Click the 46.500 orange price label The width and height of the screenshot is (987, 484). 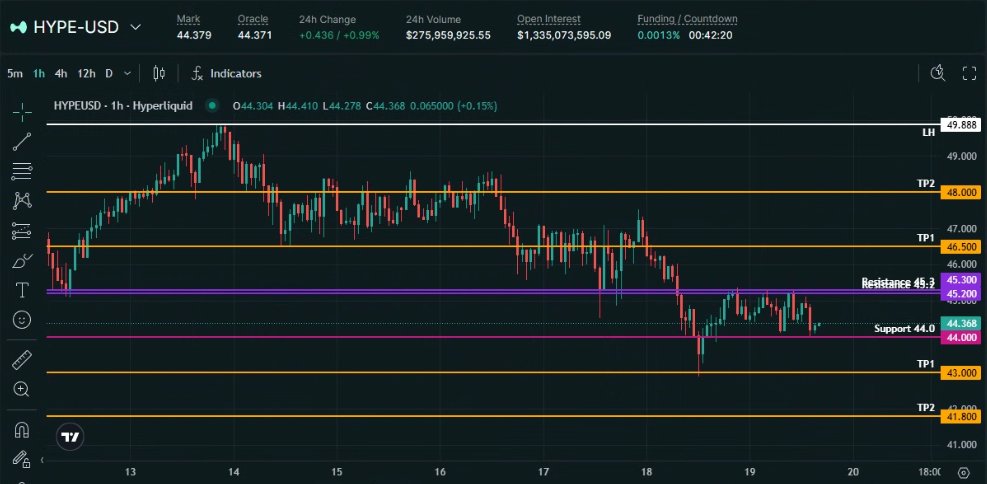961,247
